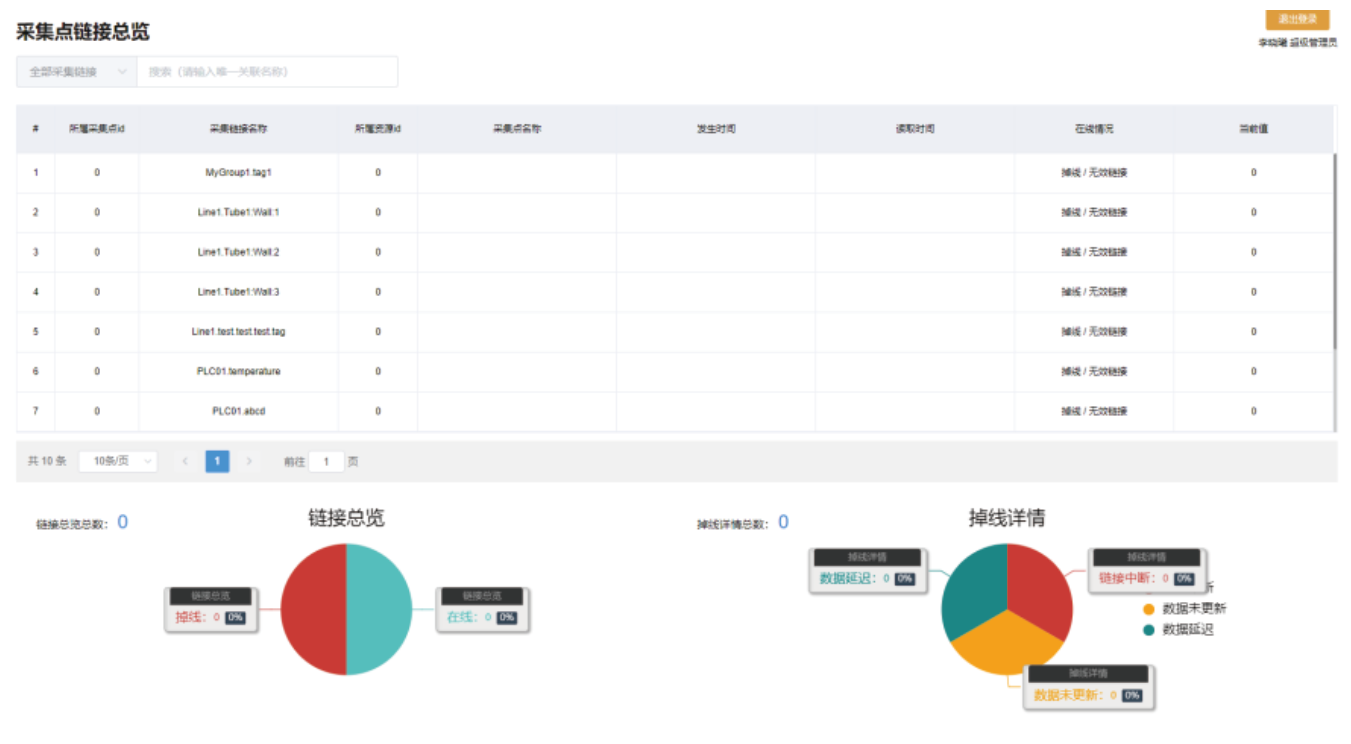
Task: Click the table's vertical scrollbar
Action: (1334, 250)
